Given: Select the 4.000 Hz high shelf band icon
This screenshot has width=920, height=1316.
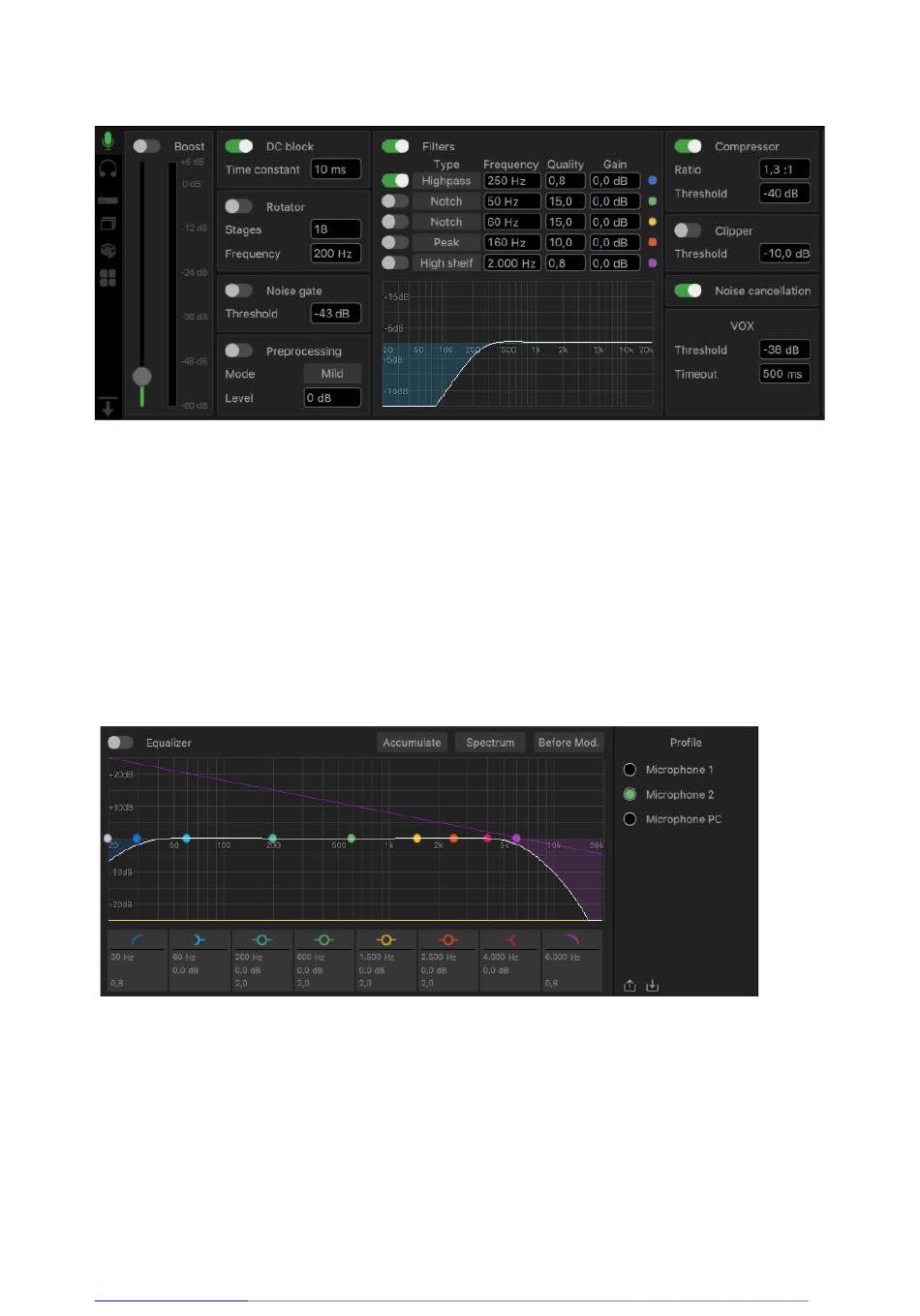Looking at the screenshot, I should point(509,939).
